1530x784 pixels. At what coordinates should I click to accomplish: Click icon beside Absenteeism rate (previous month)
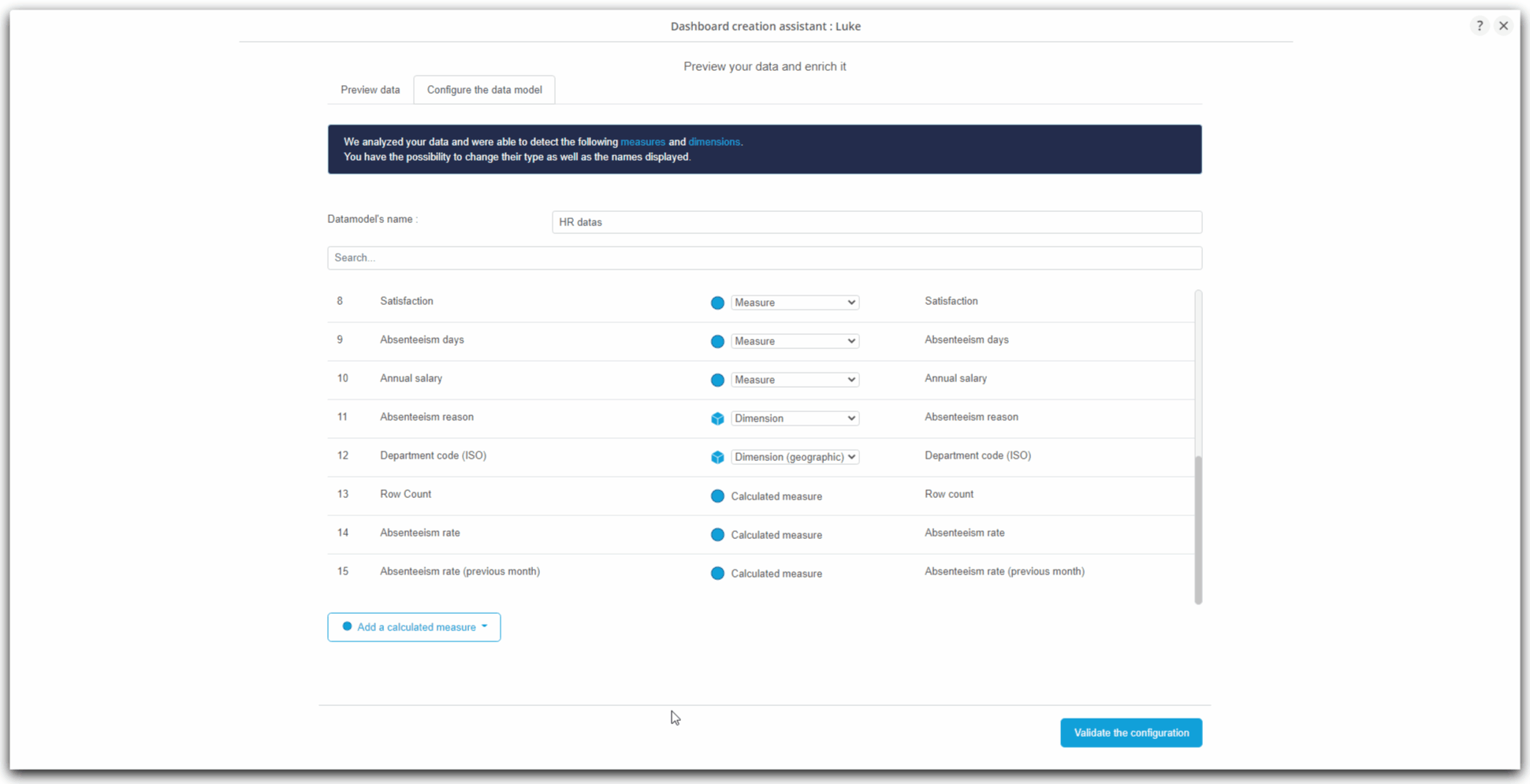point(717,573)
